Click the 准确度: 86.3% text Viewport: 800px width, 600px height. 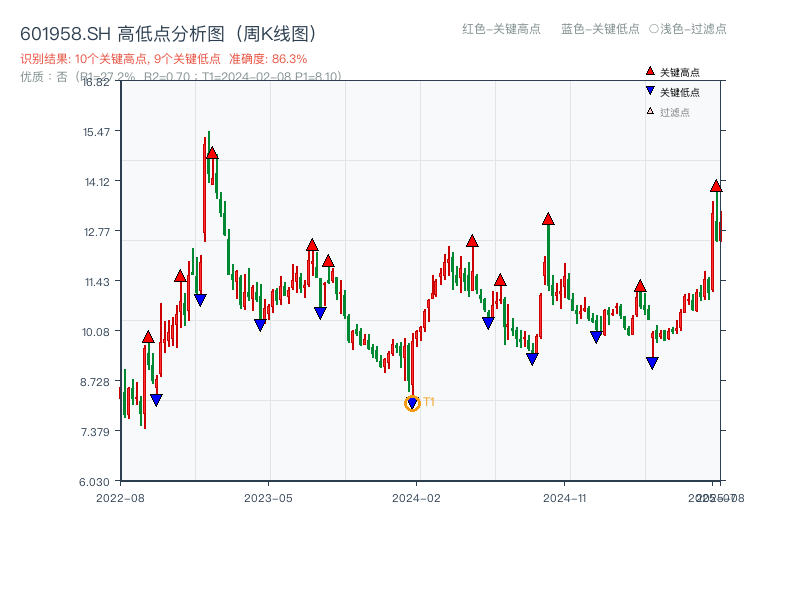click(x=268, y=59)
